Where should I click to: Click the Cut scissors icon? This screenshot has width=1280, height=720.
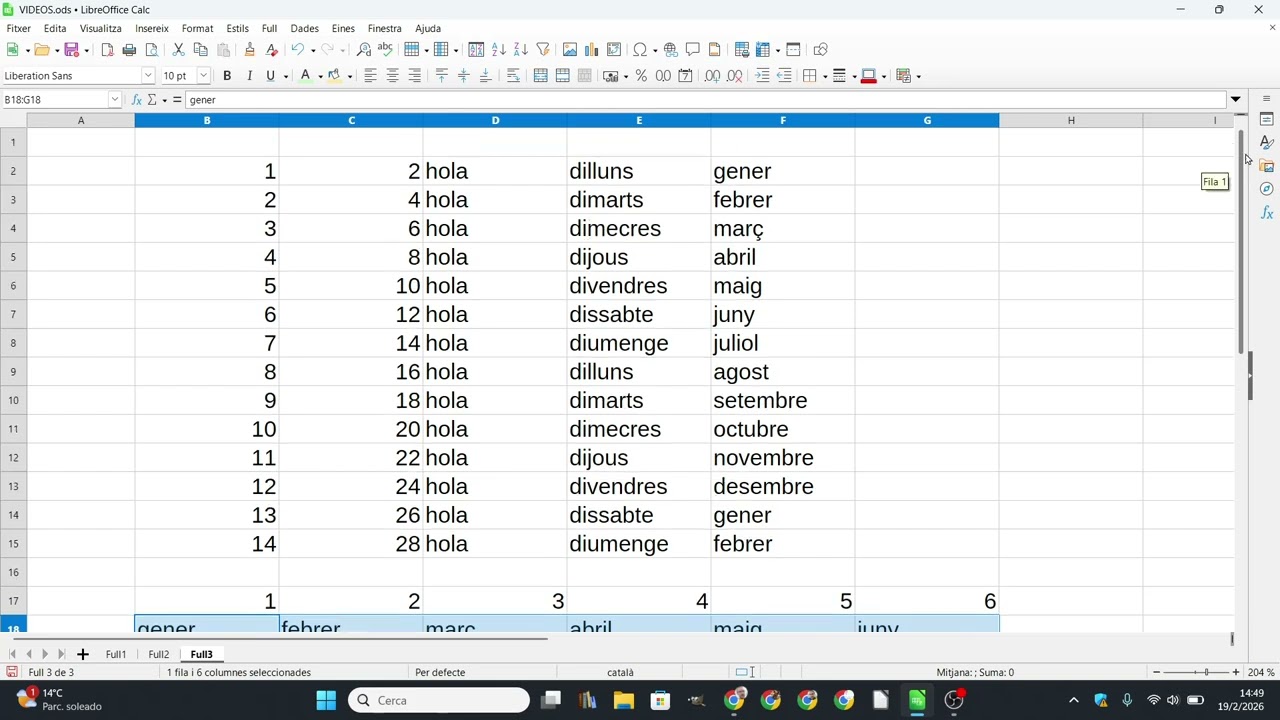pyautogui.click(x=178, y=49)
